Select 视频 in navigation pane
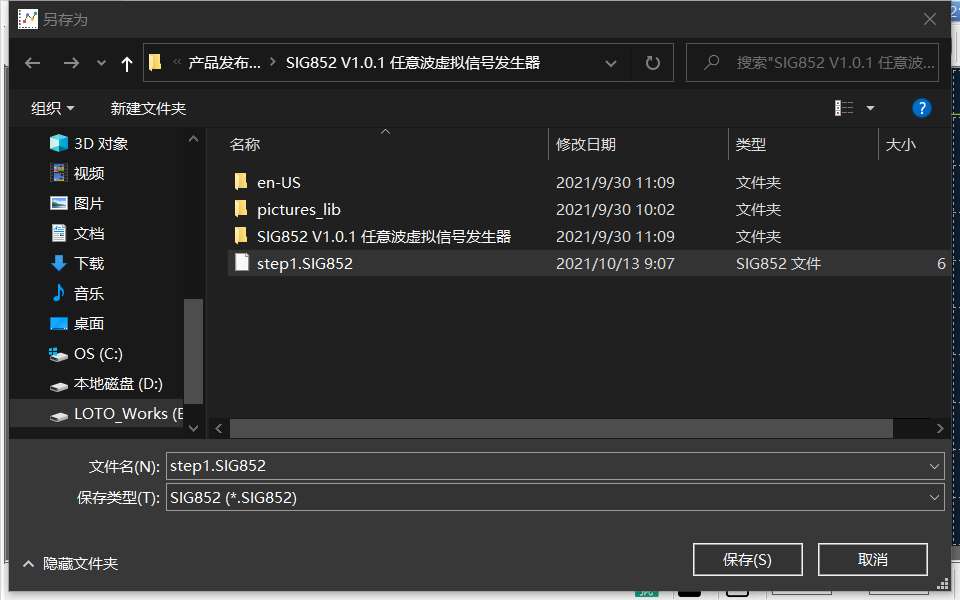 77,173
